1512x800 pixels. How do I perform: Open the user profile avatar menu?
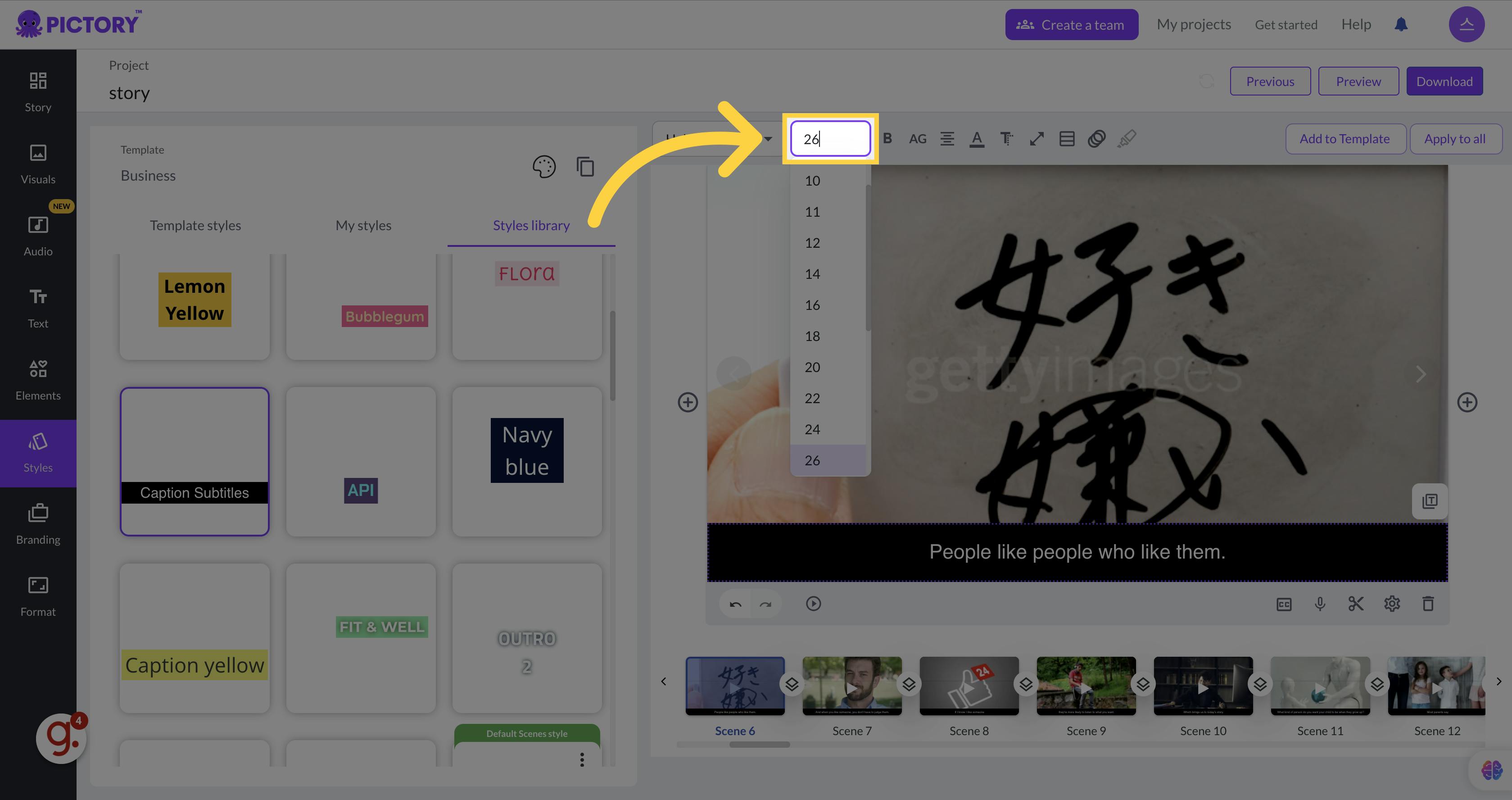[x=1466, y=25]
